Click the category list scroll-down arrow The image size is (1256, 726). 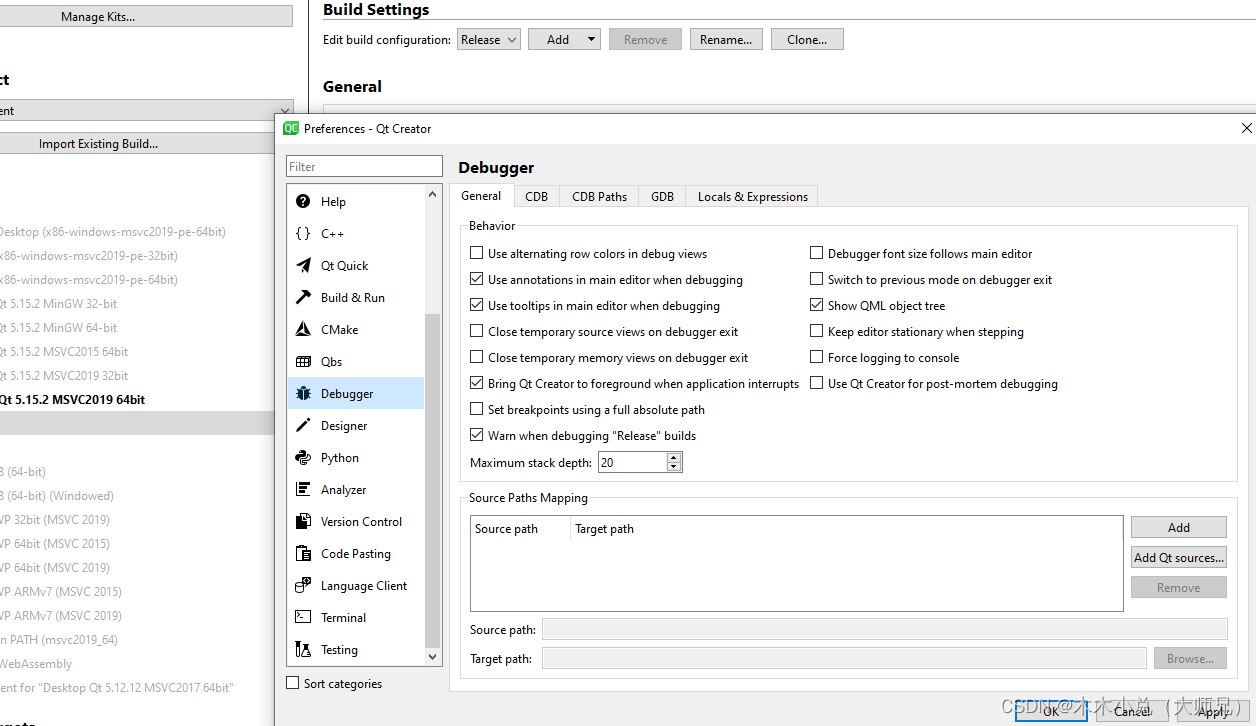tap(433, 657)
